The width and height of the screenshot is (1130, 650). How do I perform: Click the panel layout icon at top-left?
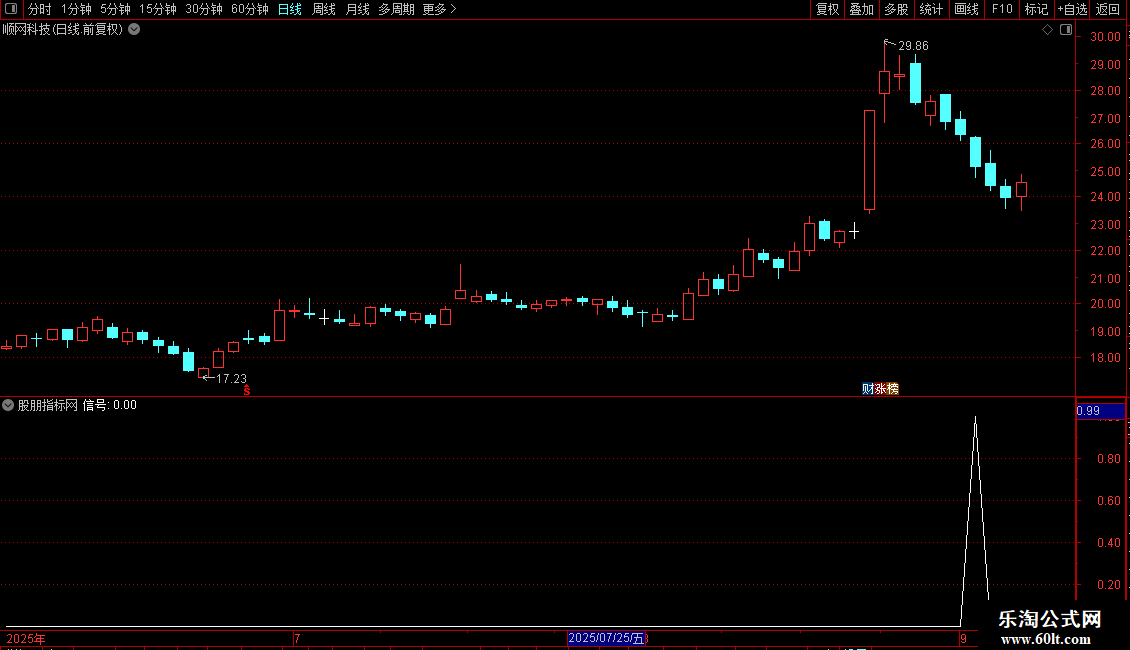tap(11, 9)
